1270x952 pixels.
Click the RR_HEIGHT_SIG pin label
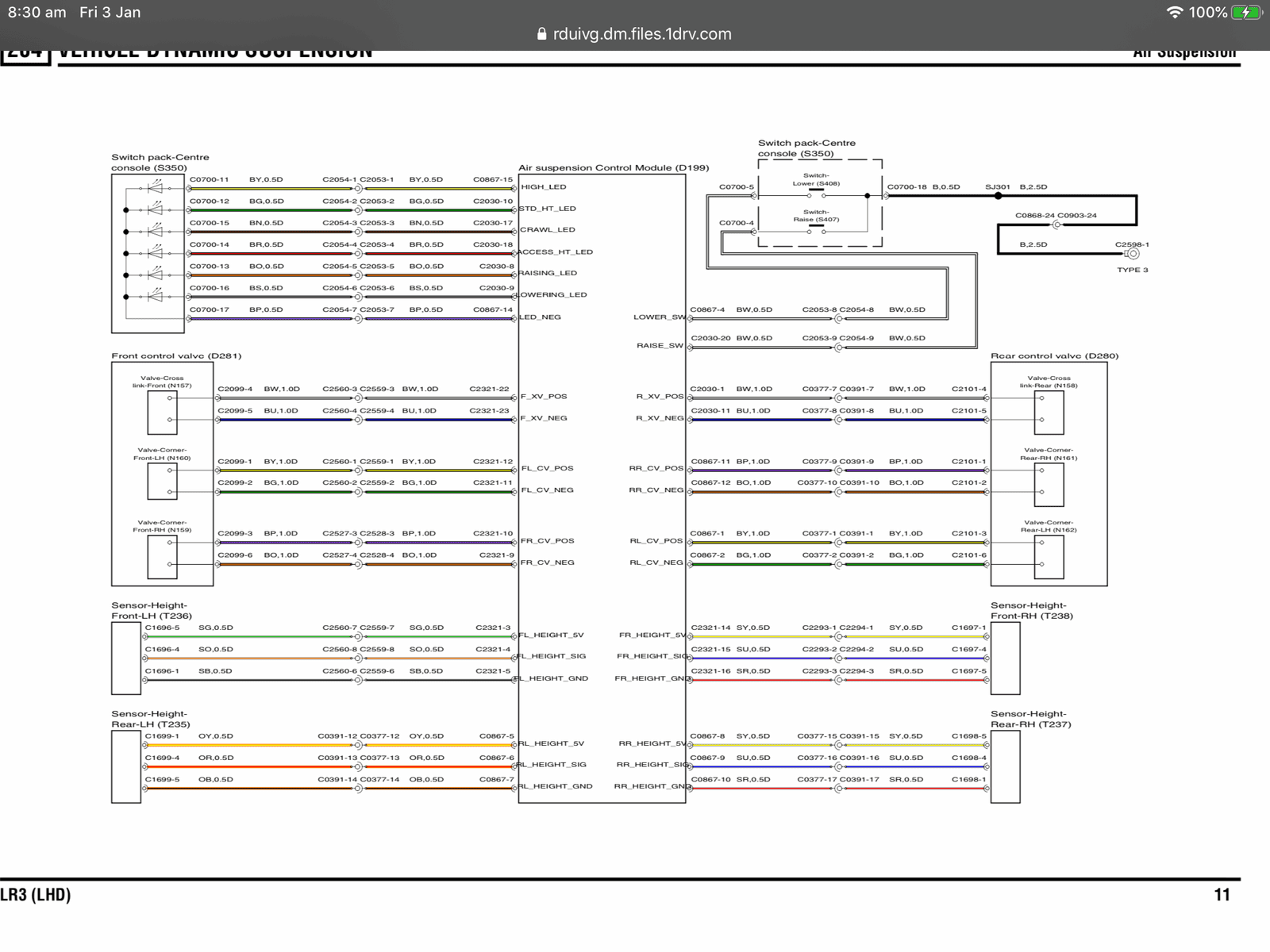click(653, 765)
